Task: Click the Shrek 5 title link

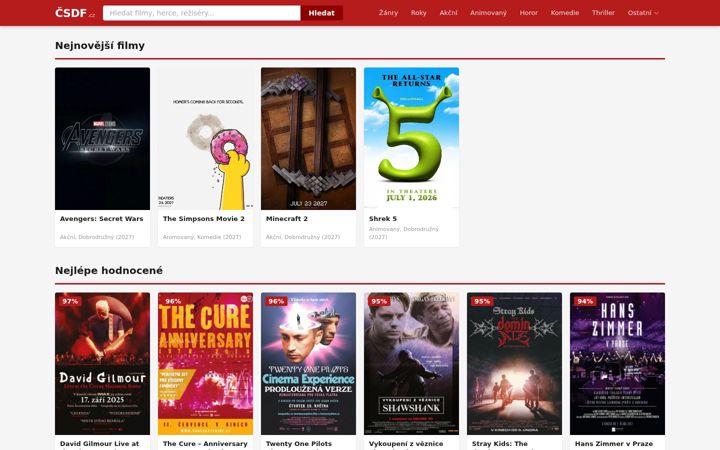Action: point(383,219)
